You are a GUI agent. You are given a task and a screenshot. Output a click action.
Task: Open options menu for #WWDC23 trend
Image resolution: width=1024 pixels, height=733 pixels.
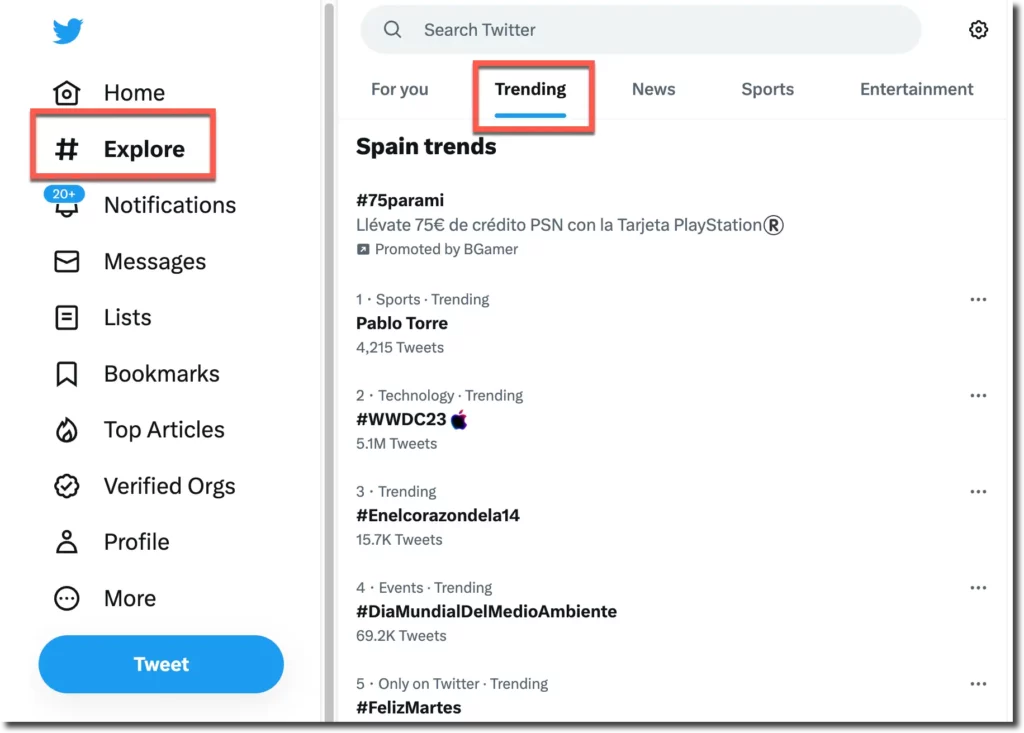(x=978, y=395)
